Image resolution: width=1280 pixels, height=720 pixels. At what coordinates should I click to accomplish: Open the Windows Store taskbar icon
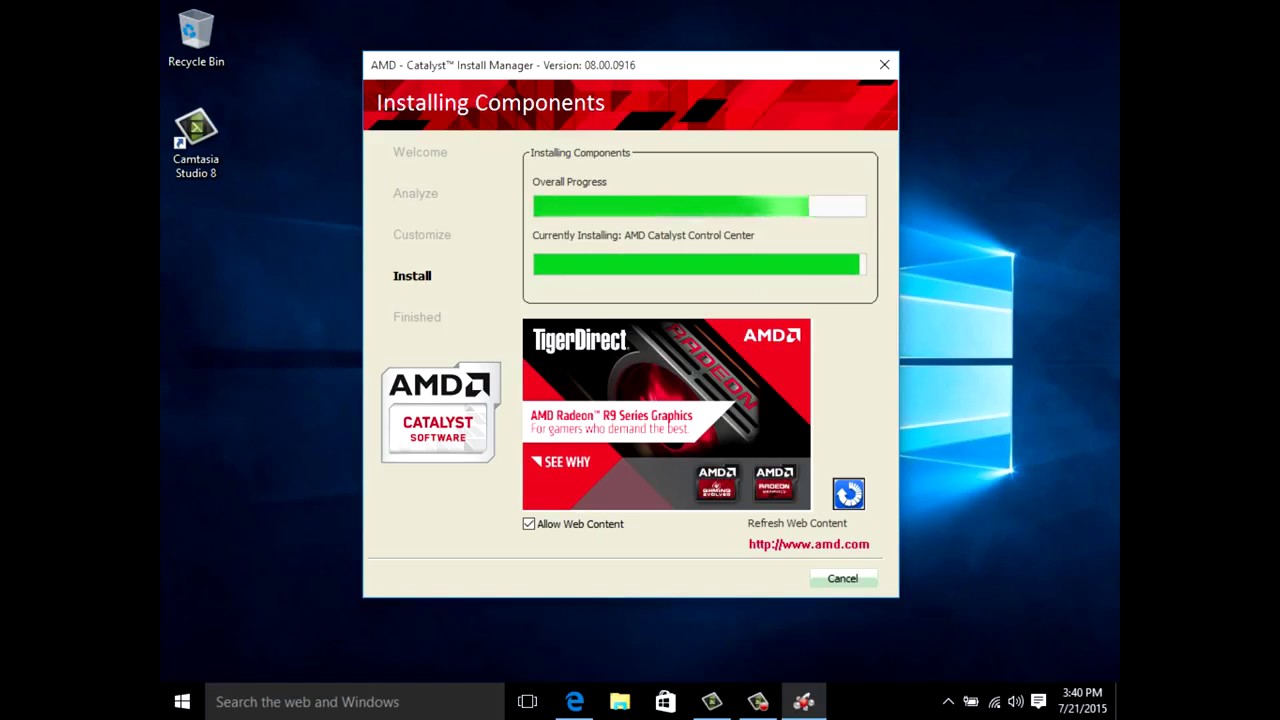[x=665, y=702]
